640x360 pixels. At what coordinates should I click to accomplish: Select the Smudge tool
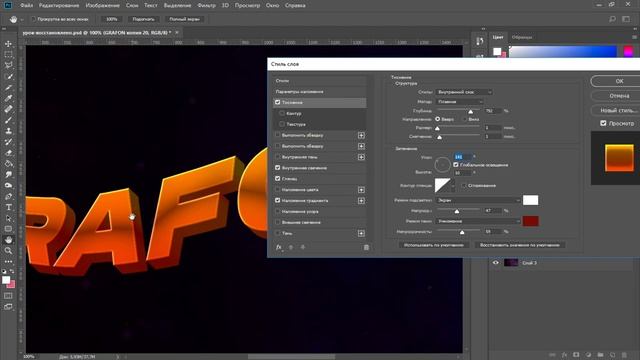click(8, 175)
